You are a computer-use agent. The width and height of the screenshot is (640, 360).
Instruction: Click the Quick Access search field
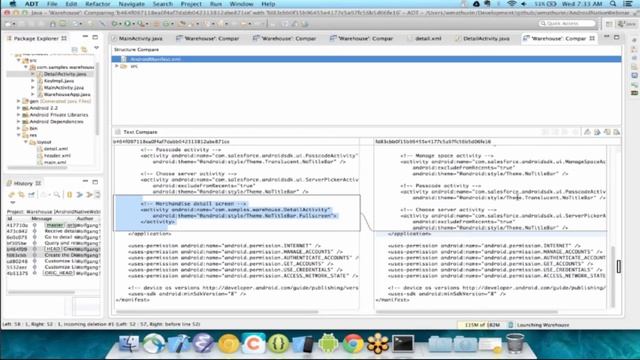pos(567,24)
